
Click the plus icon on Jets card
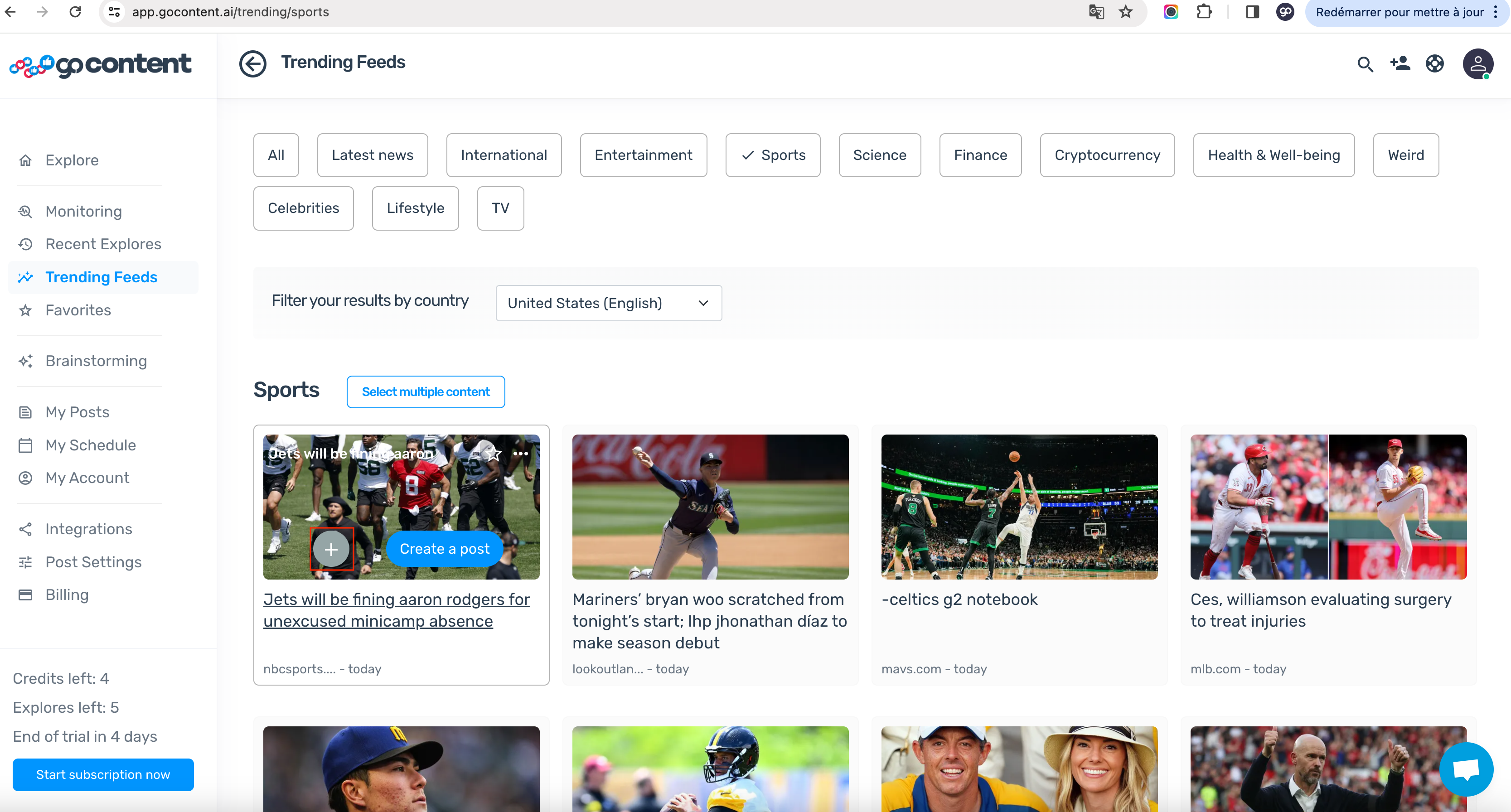(331, 549)
